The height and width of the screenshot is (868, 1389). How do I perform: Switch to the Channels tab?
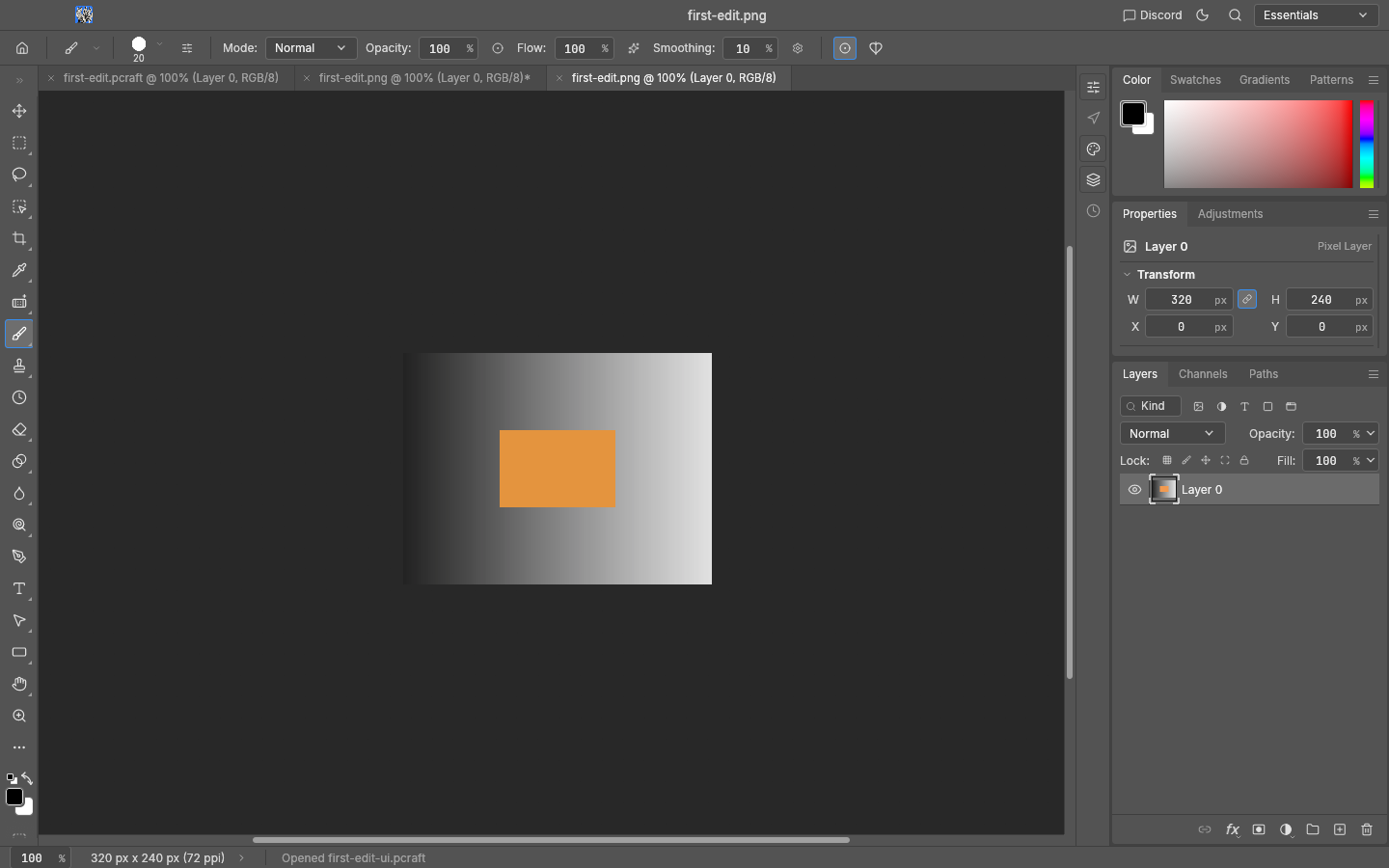pyautogui.click(x=1203, y=374)
